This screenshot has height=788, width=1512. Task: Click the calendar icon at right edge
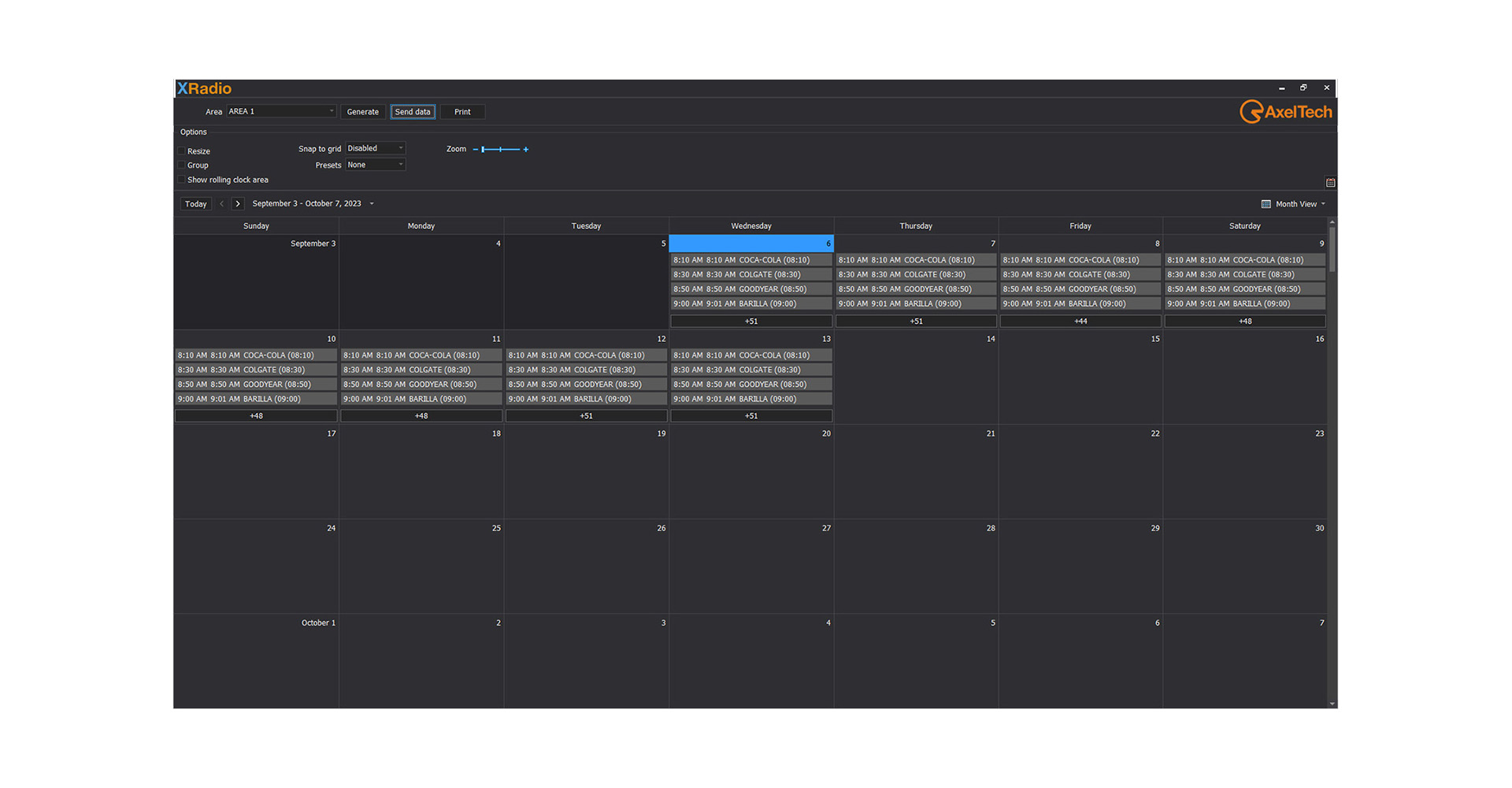coord(1330,183)
